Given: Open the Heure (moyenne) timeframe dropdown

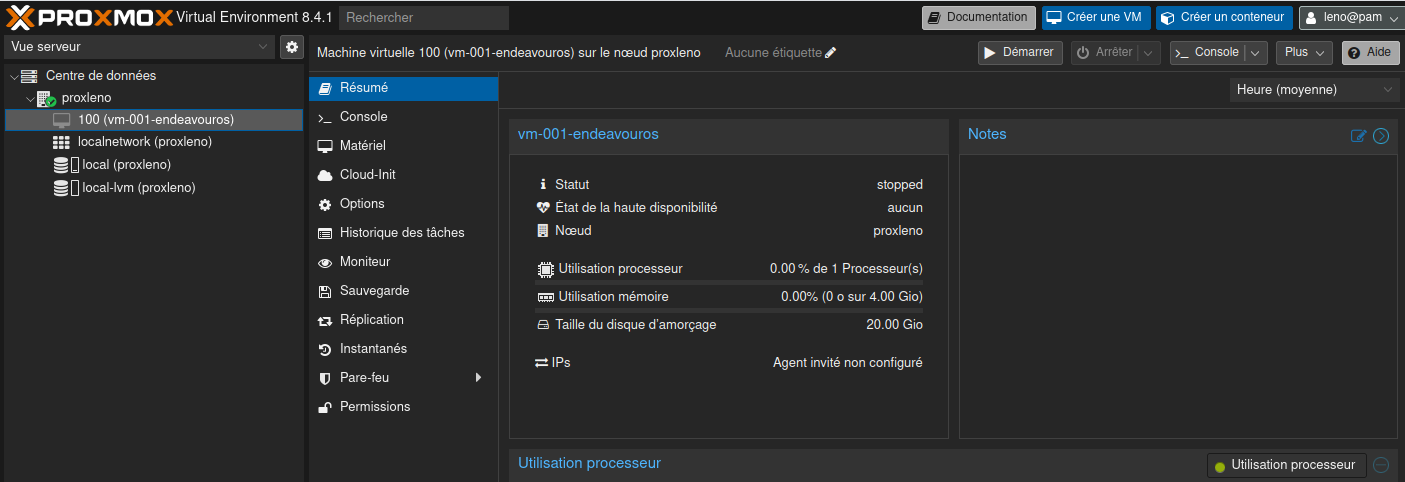Looking at the screenshot, I should pyautogui.click(x=1314, y=90).
